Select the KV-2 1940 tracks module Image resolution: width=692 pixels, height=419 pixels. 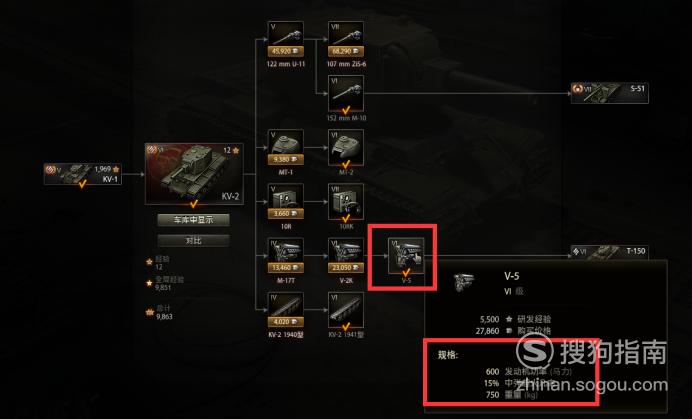(286, 310)
